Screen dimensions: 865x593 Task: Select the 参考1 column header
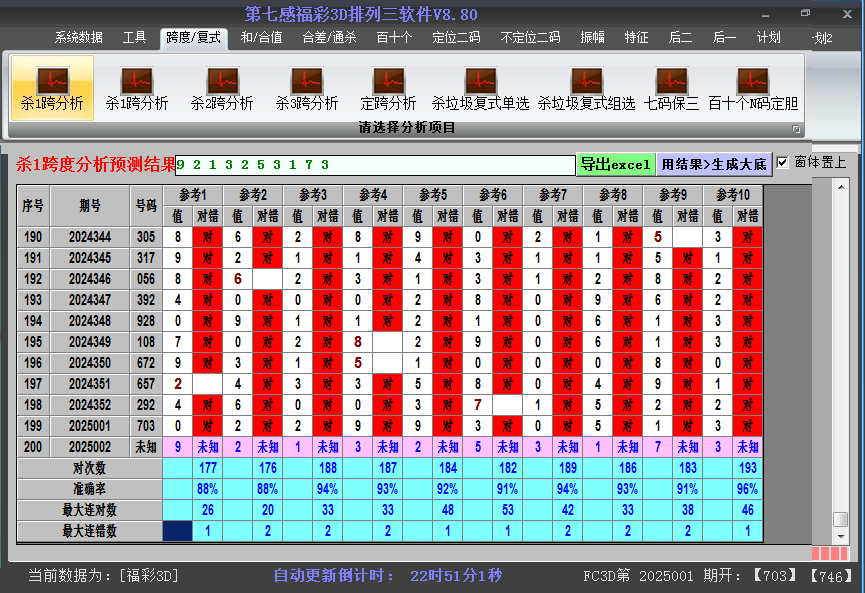(x=193, y=195)
